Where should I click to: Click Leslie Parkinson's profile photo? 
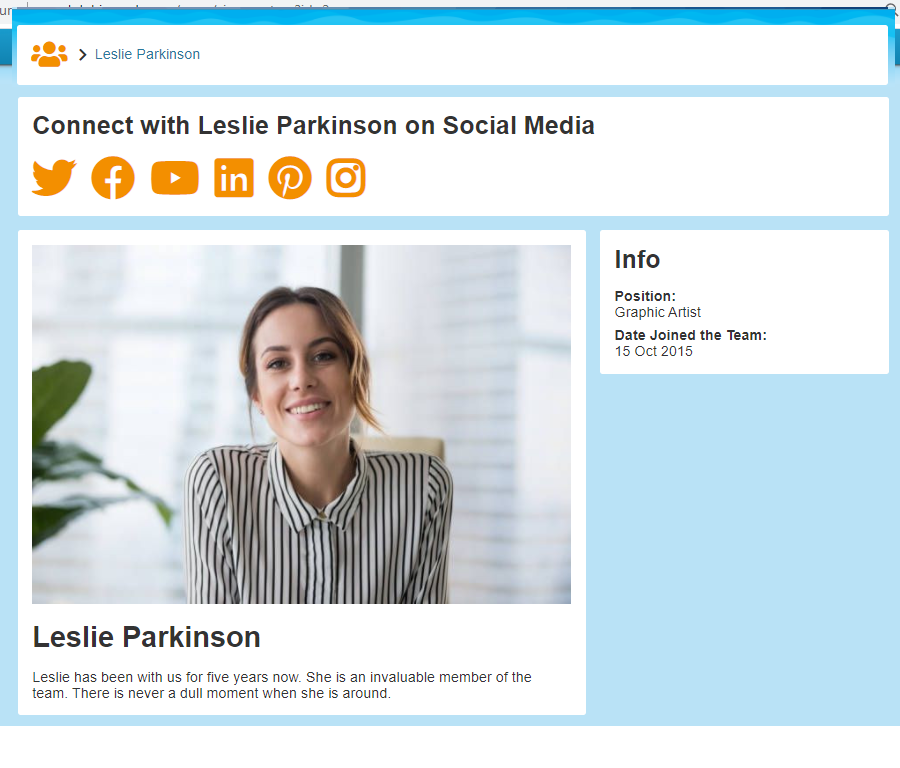[301, 424]
